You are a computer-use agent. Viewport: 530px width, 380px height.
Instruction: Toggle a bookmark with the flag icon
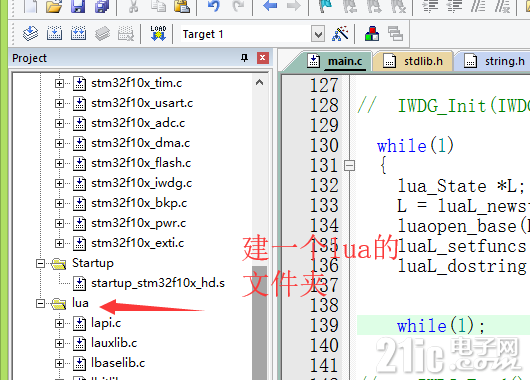(325, 6)
